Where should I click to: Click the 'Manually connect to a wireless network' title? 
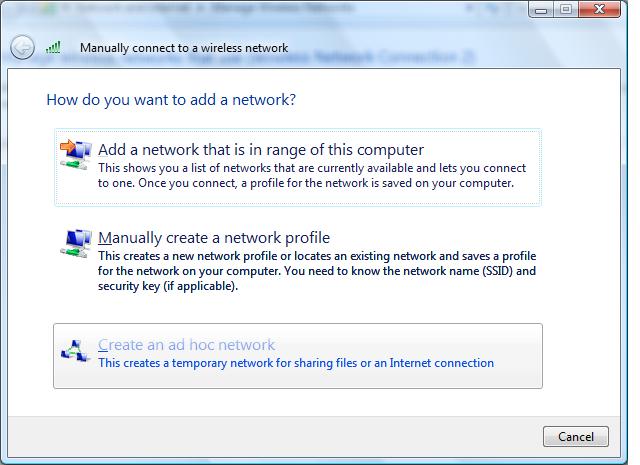(184, 48)
